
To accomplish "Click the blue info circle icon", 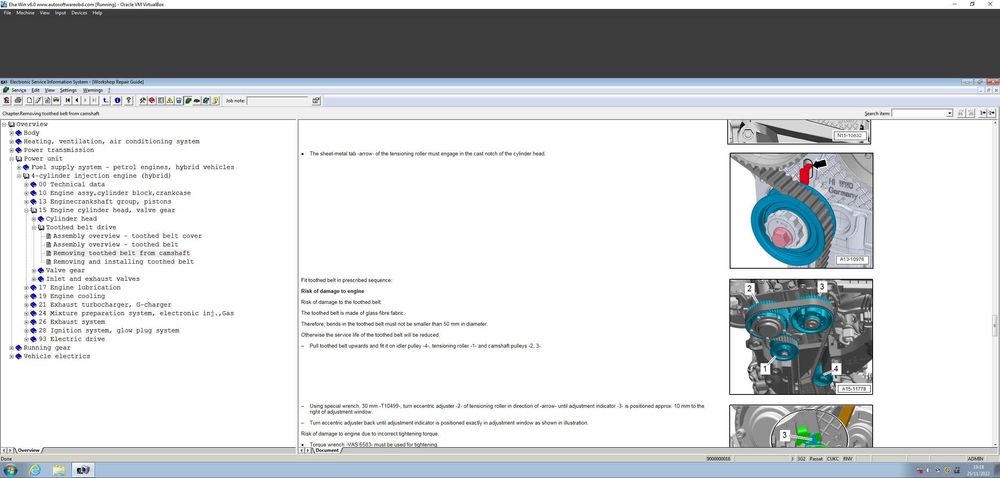I will [x=117, y=100].
